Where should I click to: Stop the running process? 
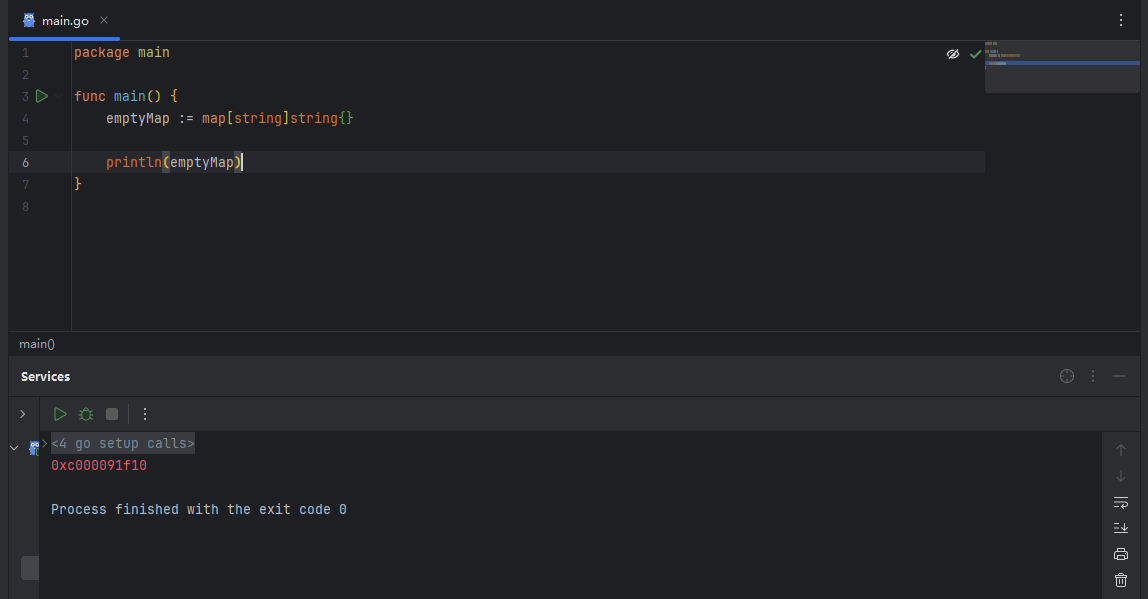(x=112, y=414)
